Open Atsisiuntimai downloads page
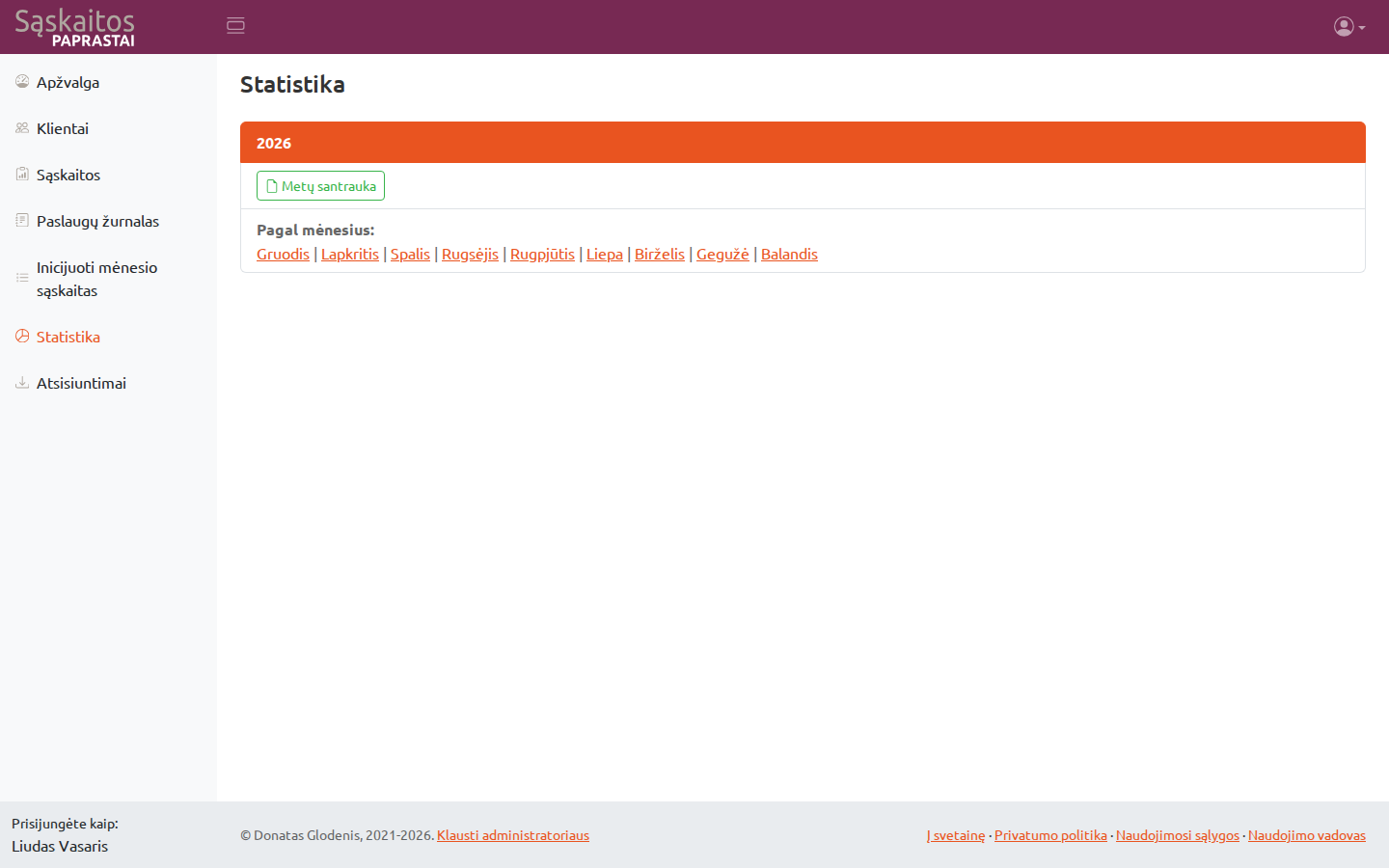The height and width of the screenshot is (868, 1389). click(108, 383)
